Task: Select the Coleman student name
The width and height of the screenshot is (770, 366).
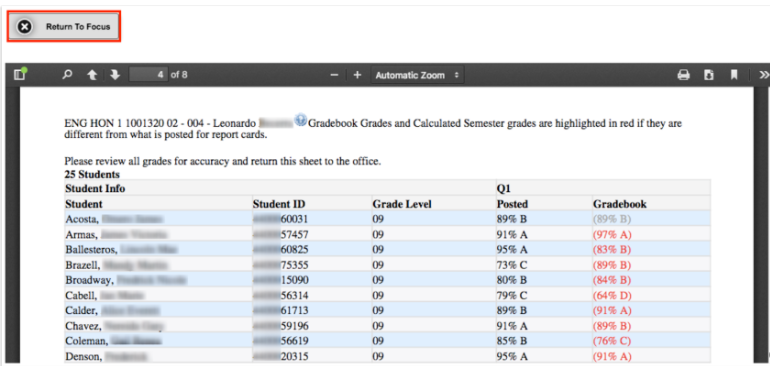Action: (113, 341)
